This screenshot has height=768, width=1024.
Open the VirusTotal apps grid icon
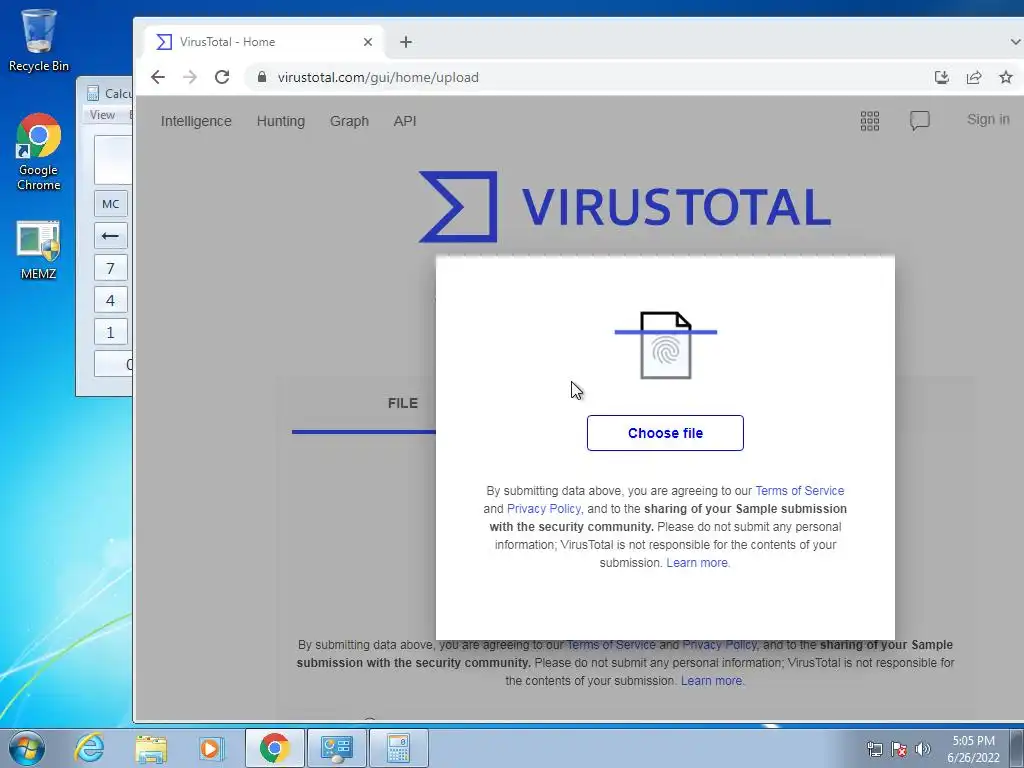tap(870, 121)
